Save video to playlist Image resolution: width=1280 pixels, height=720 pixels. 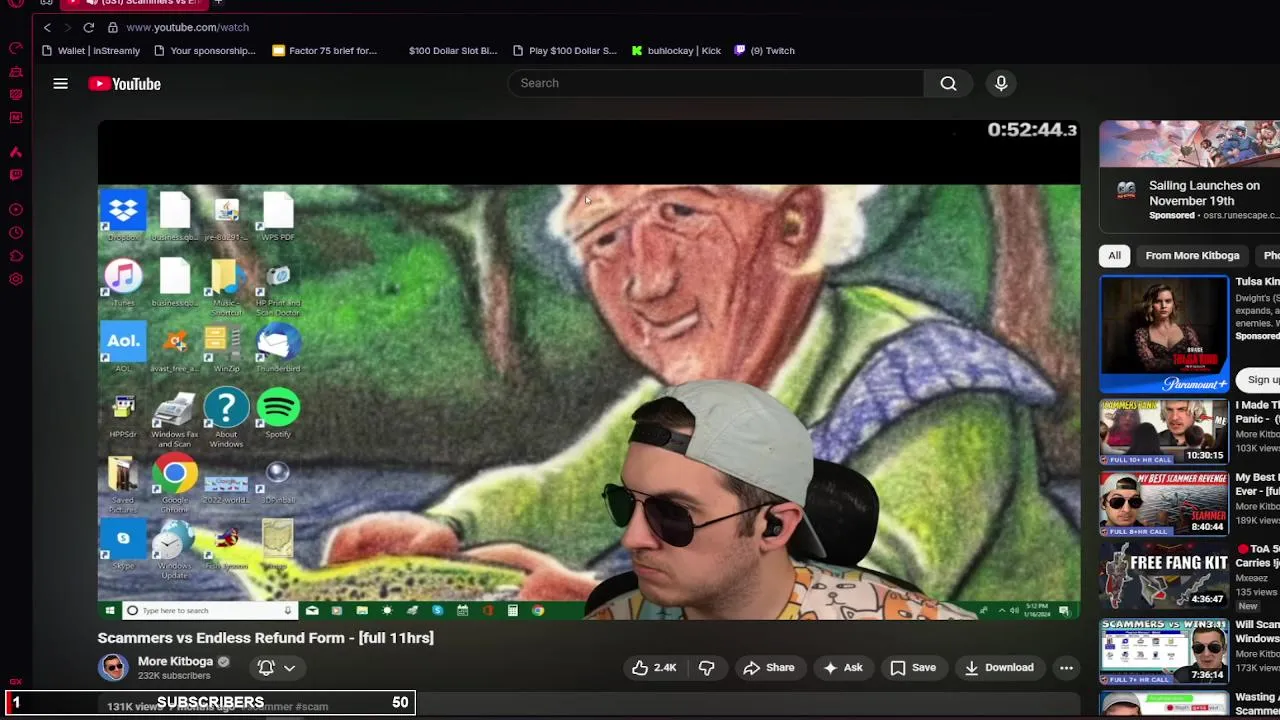pyautogui.click(x=913, y=668)
